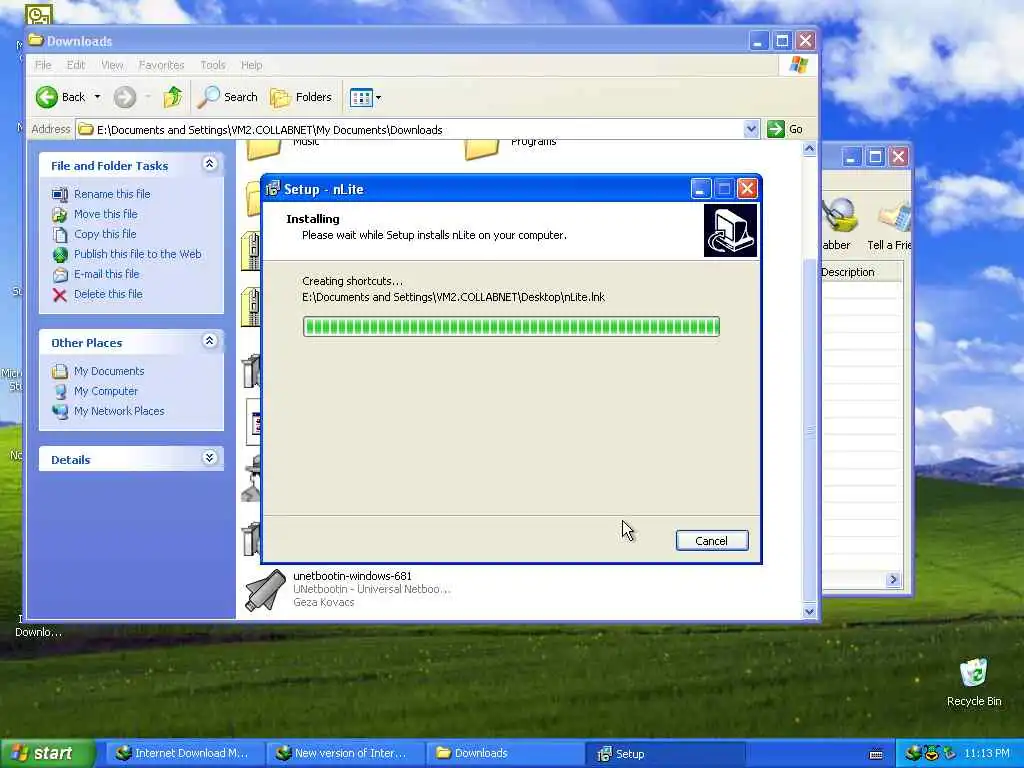
Task: Click the first system tray icon
Action: tap(913, 754)
